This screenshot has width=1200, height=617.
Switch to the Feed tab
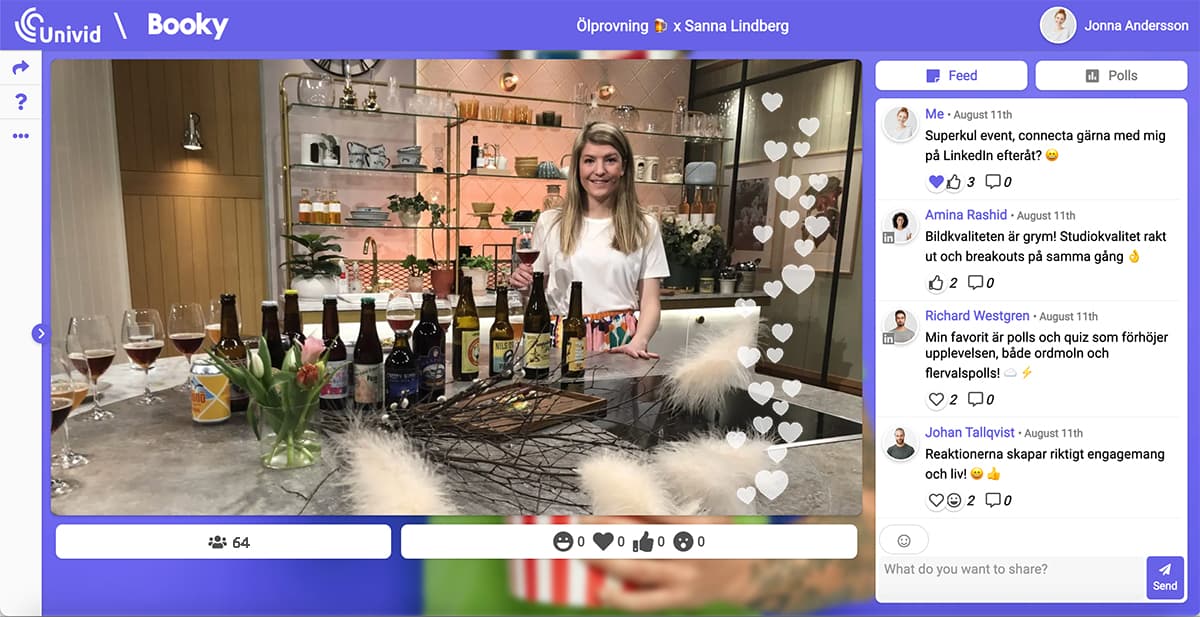click(951, 75)
